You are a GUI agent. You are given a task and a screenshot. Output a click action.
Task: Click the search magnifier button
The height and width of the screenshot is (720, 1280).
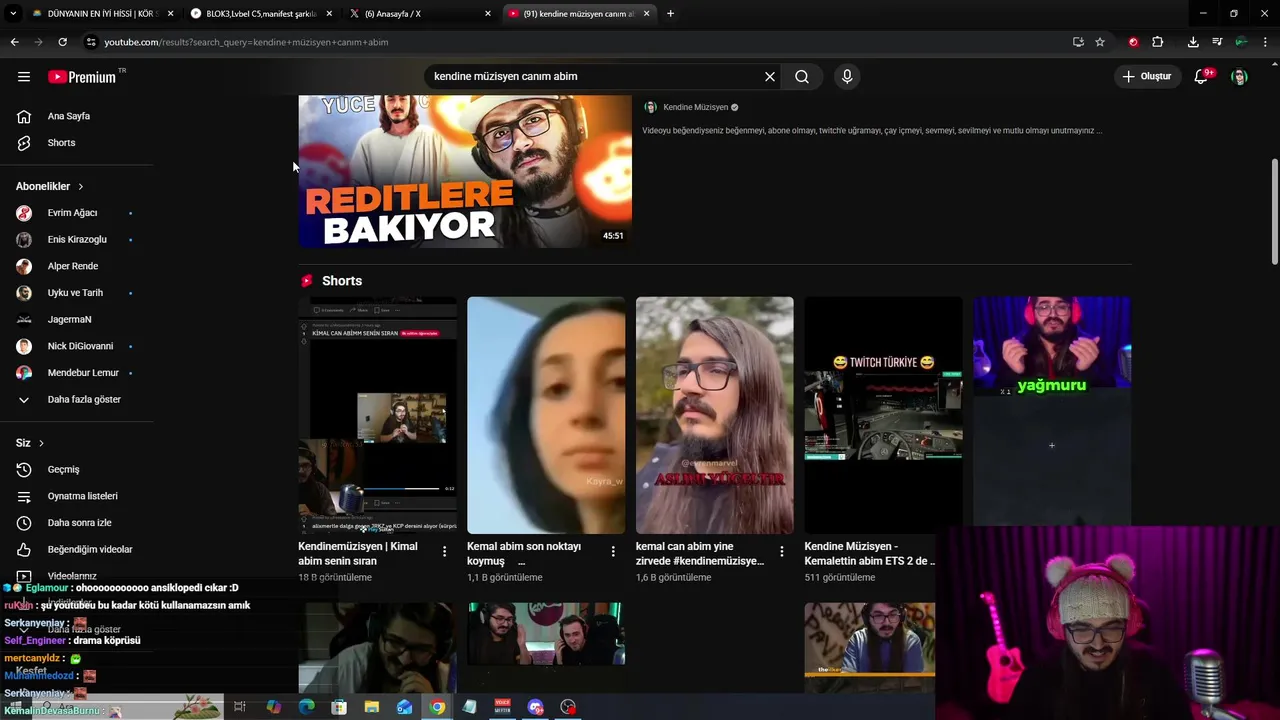pyautogui.click(x=802, y=76)
